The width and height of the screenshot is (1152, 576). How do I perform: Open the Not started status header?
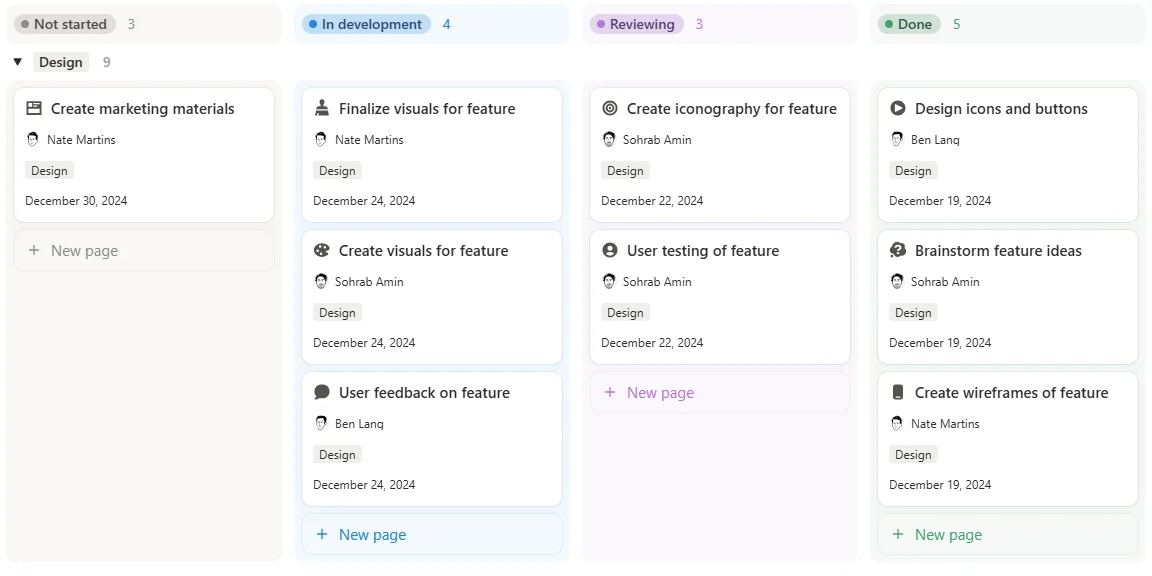click(x=65, y=23)
